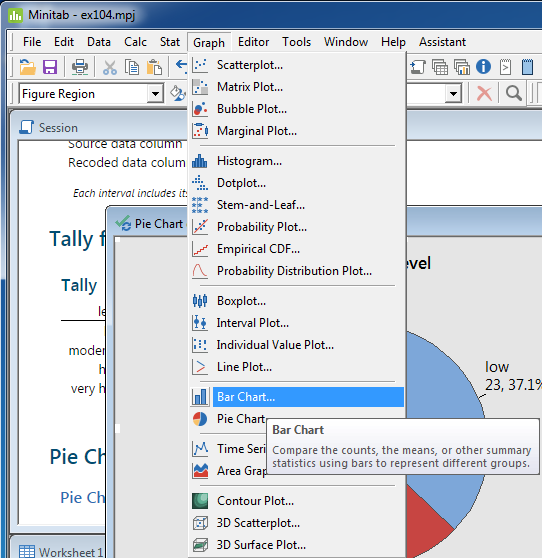Click the Pie Chart icon in Graph menu

tap(200, 419)
